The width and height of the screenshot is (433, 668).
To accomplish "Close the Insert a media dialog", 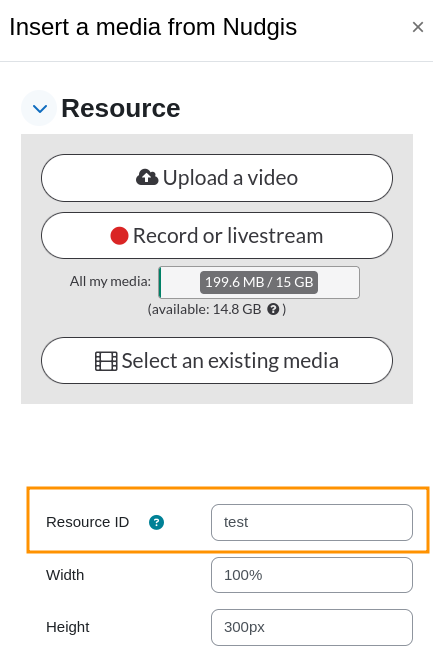I will 418,27.
